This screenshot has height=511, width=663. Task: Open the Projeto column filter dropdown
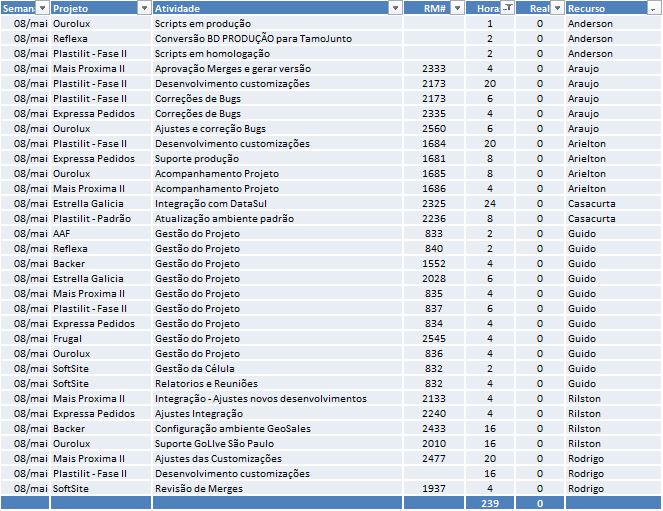click(x=145, y=8)
